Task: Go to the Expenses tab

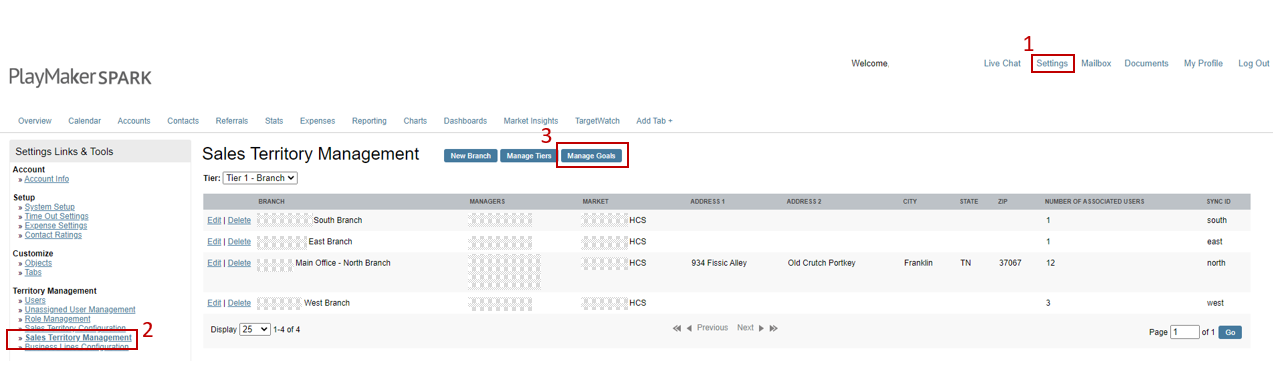Action: (317, 121)
